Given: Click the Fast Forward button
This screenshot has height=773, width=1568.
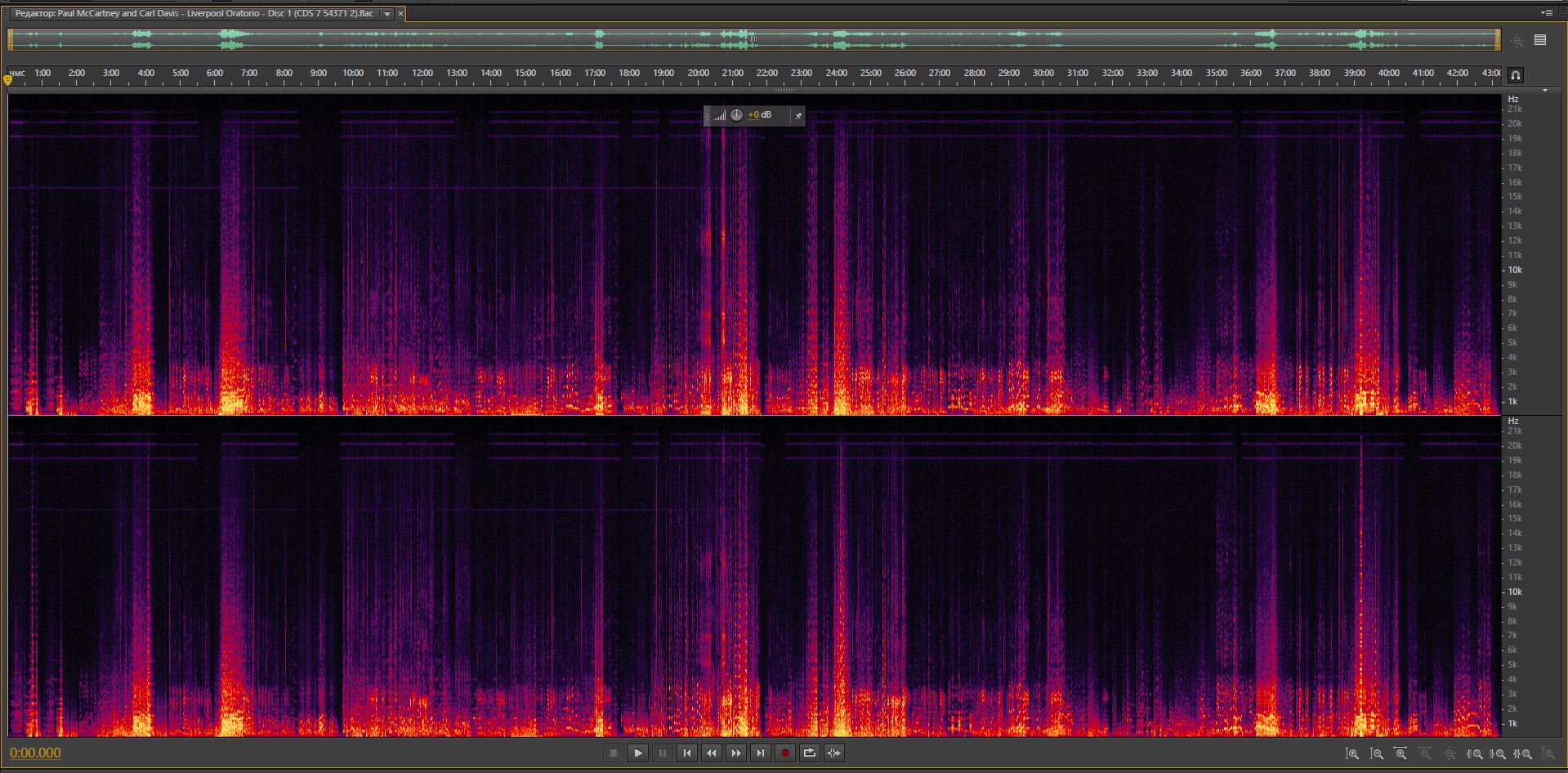Looking at the screenshot, I should (736, 753).
